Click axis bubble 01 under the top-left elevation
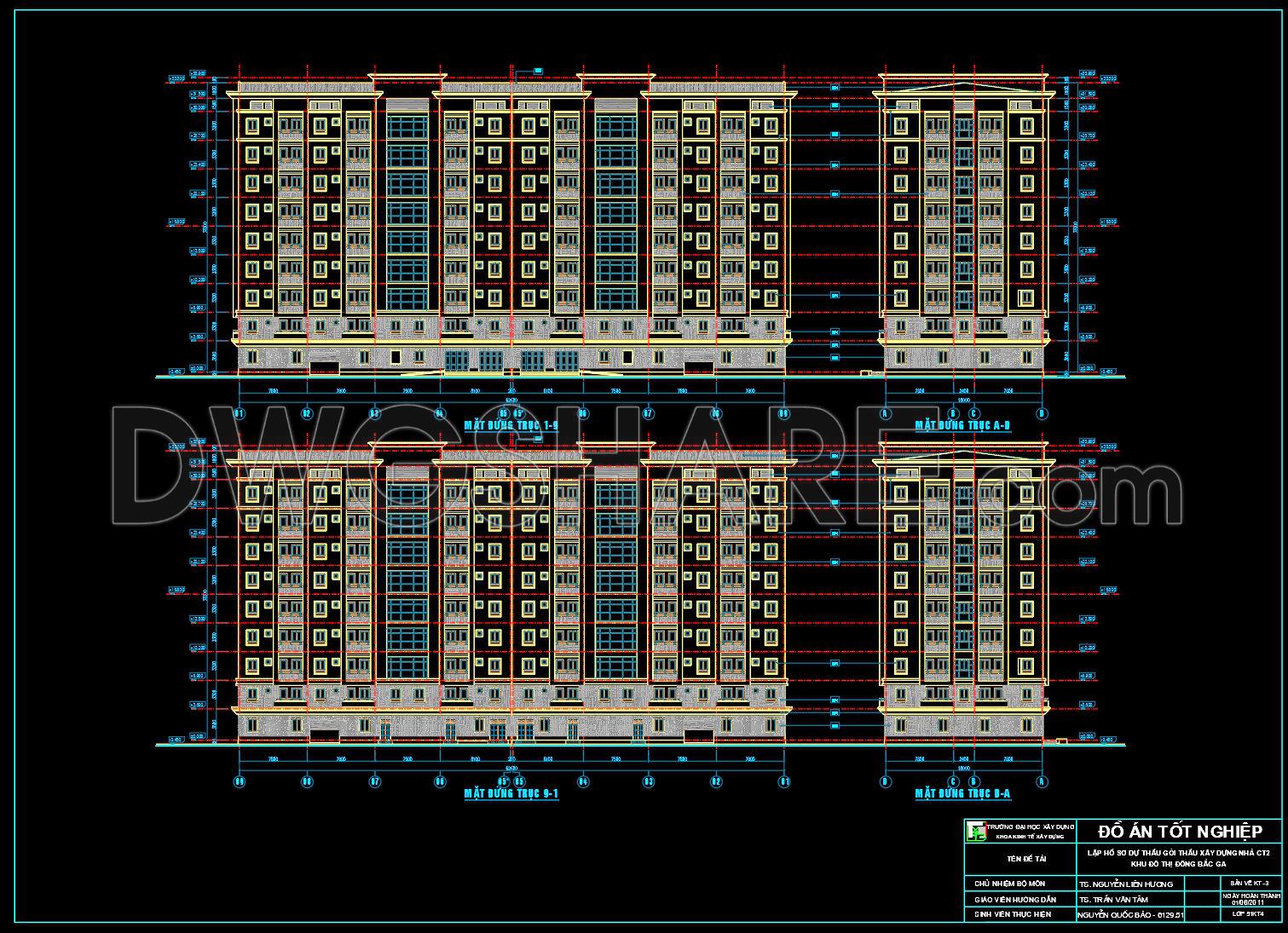 tap(240, 414)
